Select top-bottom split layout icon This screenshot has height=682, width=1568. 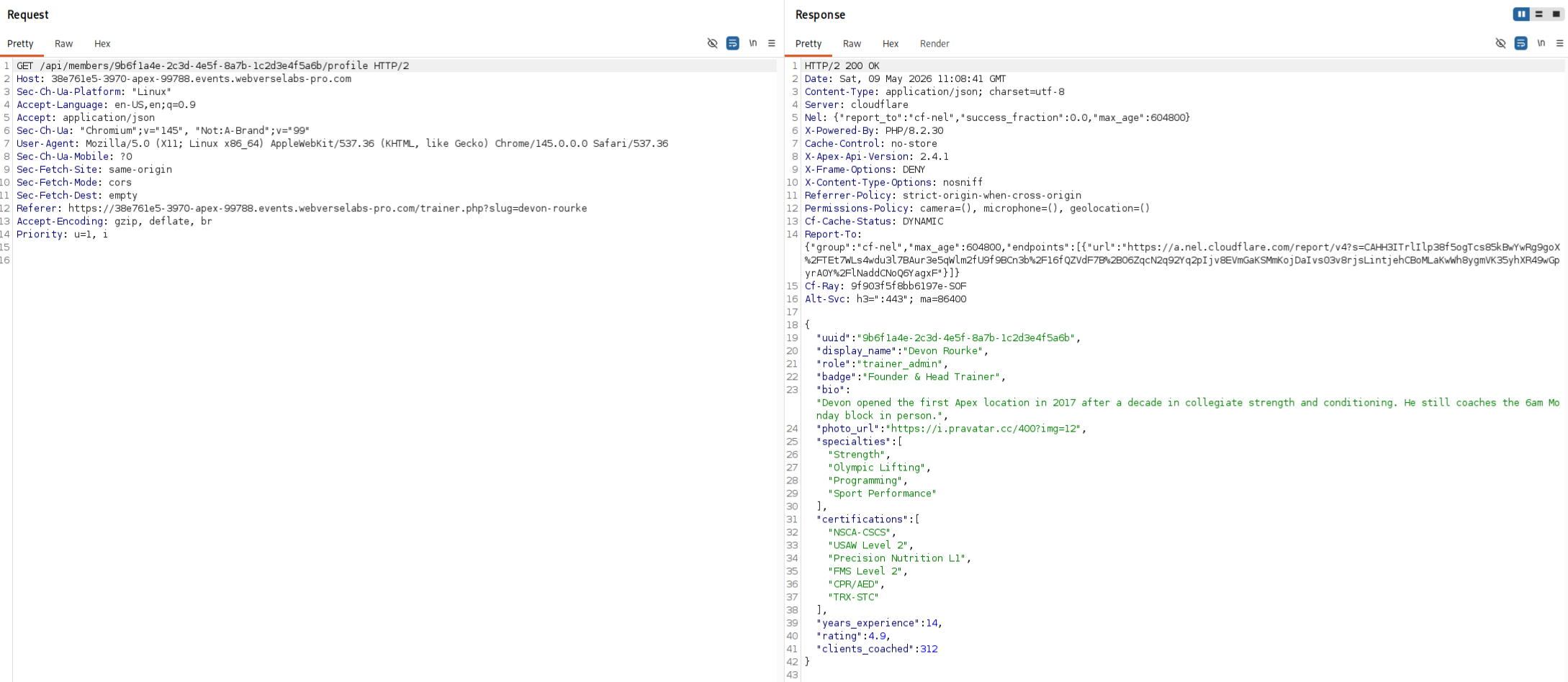coord(1538,14)
